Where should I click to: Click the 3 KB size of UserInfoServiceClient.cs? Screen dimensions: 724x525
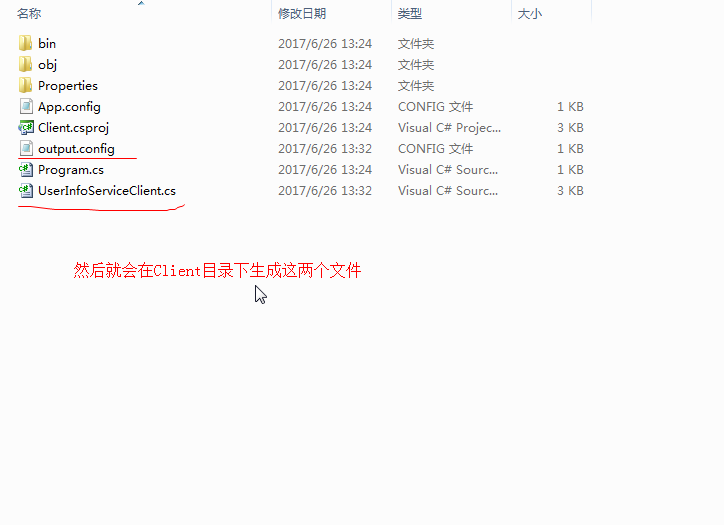[x=570, y=191]
